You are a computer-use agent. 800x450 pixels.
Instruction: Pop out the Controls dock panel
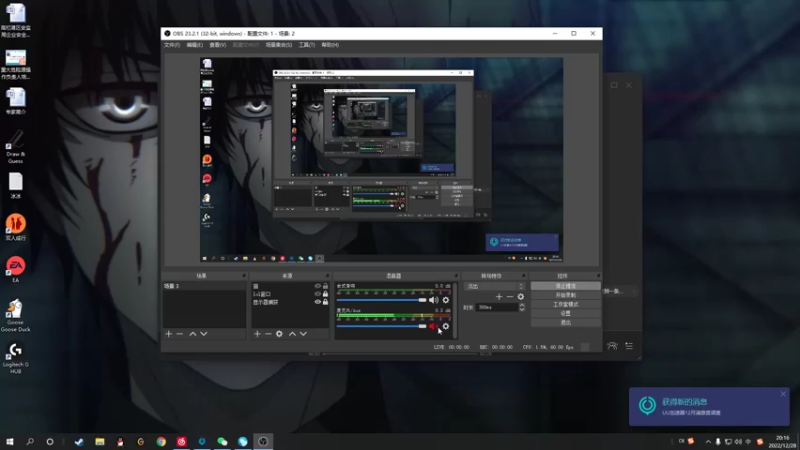coord(598,276)
